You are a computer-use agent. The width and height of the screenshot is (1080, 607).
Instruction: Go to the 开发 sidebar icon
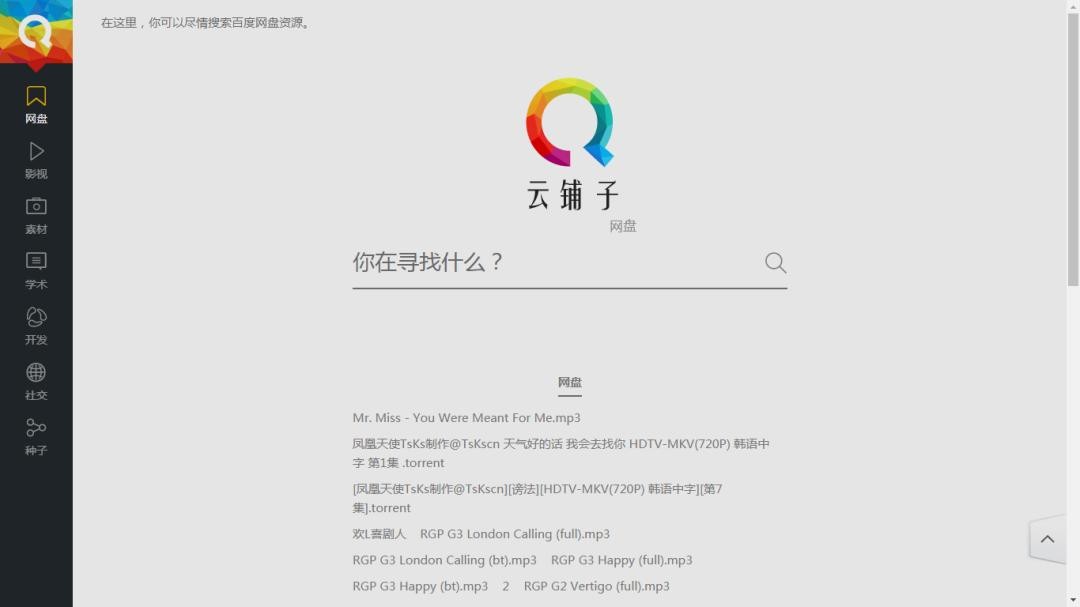click(x=36, y=318)
